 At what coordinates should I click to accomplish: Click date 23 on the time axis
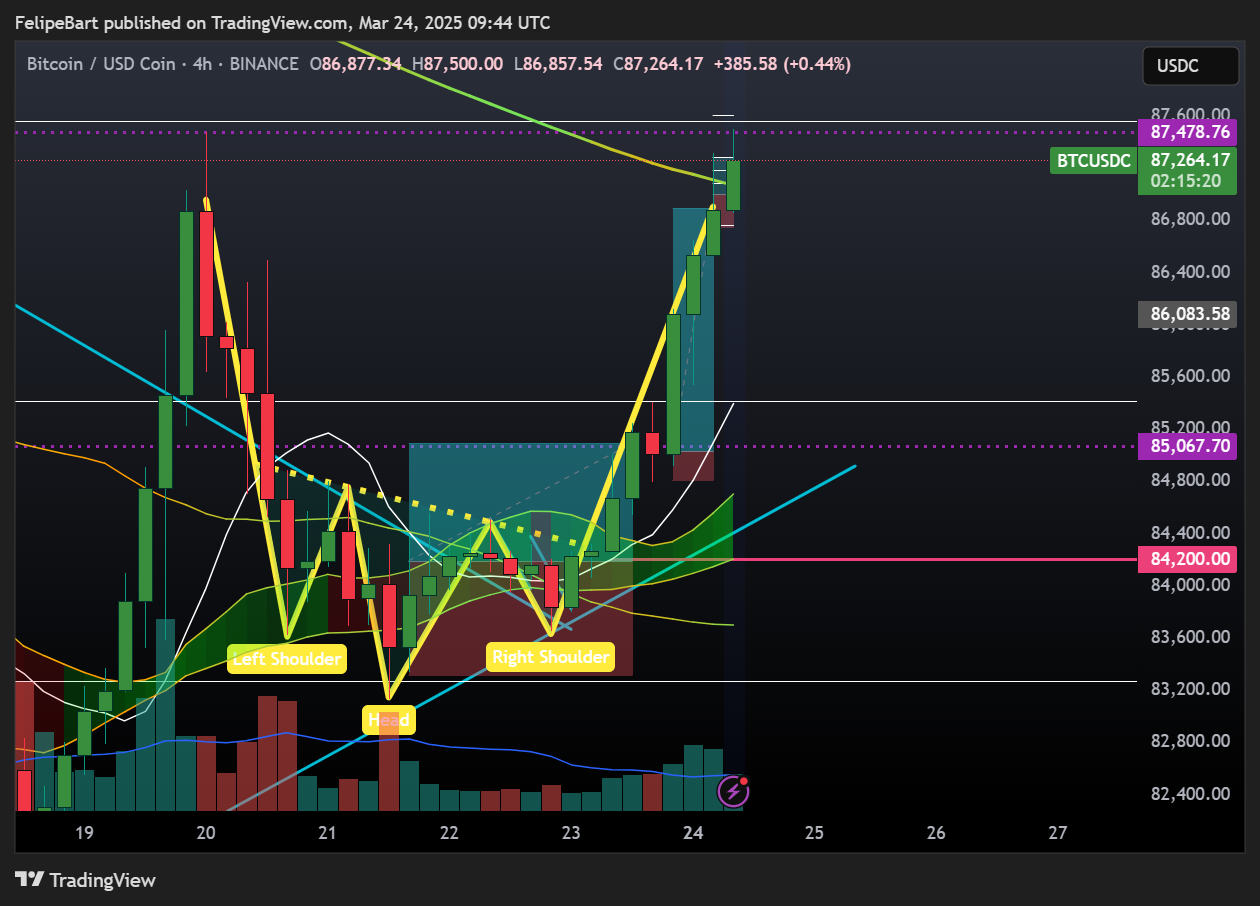pos(571,832)
